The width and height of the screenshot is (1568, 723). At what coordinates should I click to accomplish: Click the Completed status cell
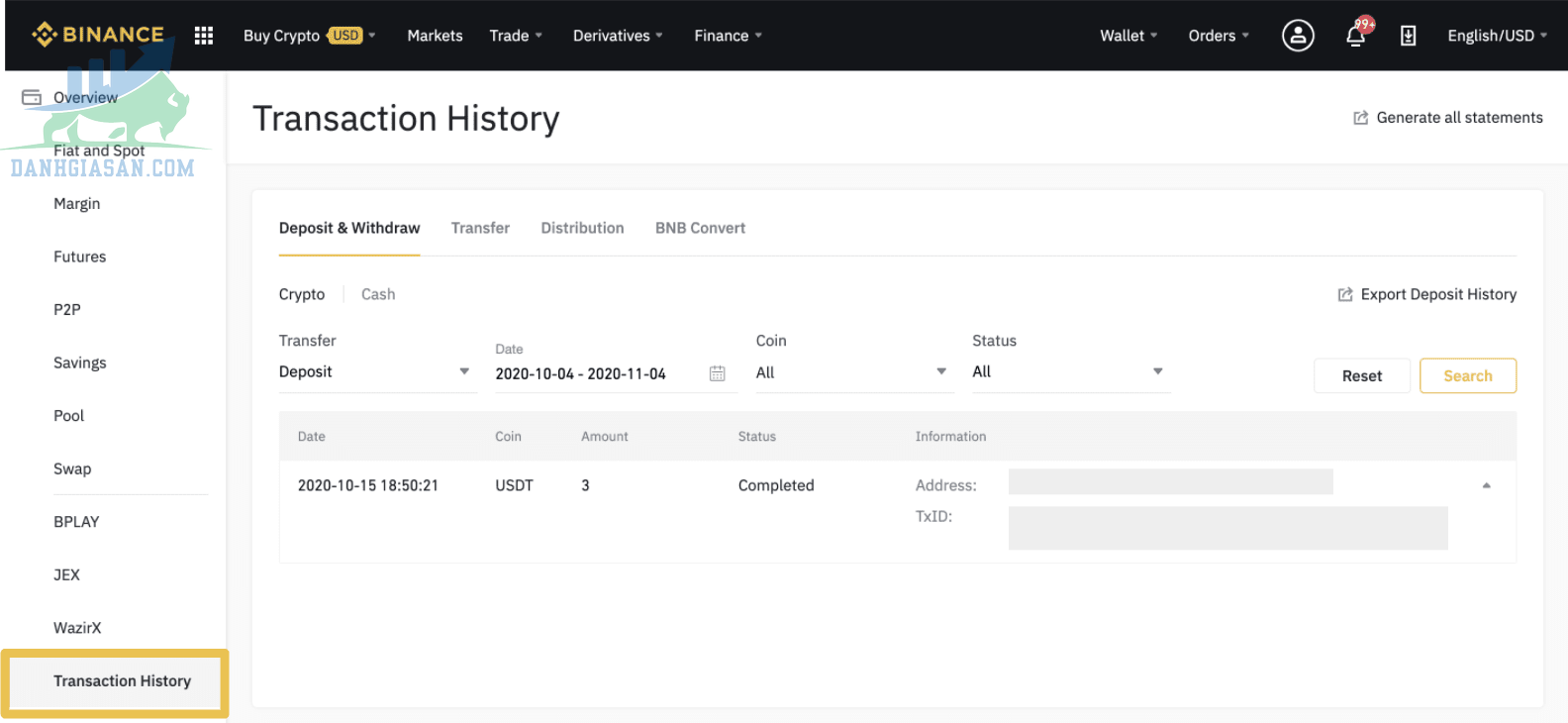click(775, 485)
